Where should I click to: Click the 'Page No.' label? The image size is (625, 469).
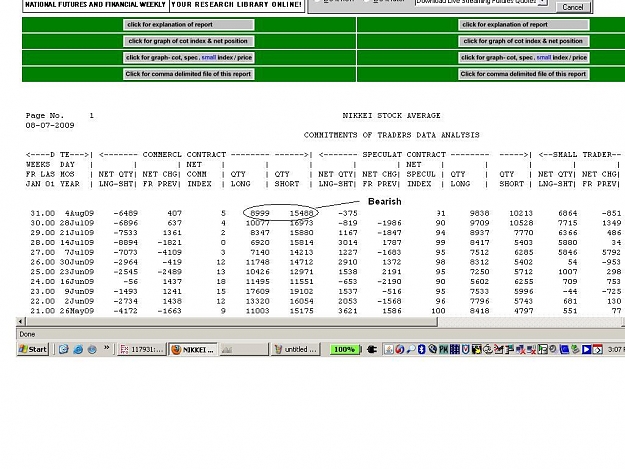click(45, 116)
